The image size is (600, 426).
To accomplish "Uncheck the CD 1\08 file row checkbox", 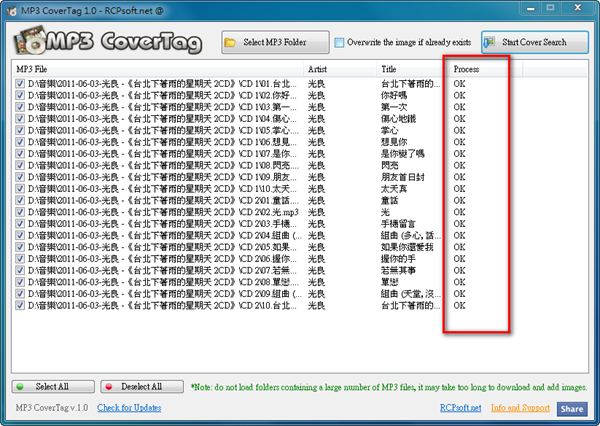I will (20, 165).
